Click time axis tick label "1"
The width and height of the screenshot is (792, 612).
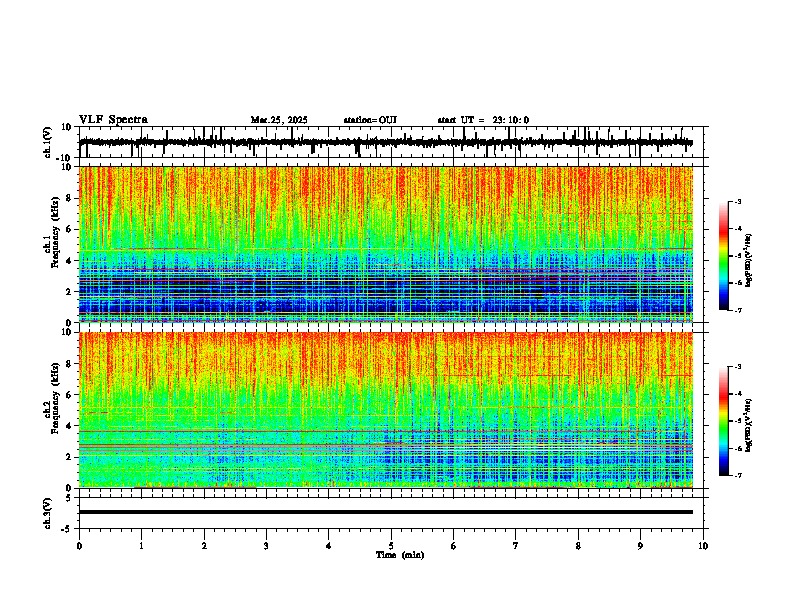[x=141, y=546]
